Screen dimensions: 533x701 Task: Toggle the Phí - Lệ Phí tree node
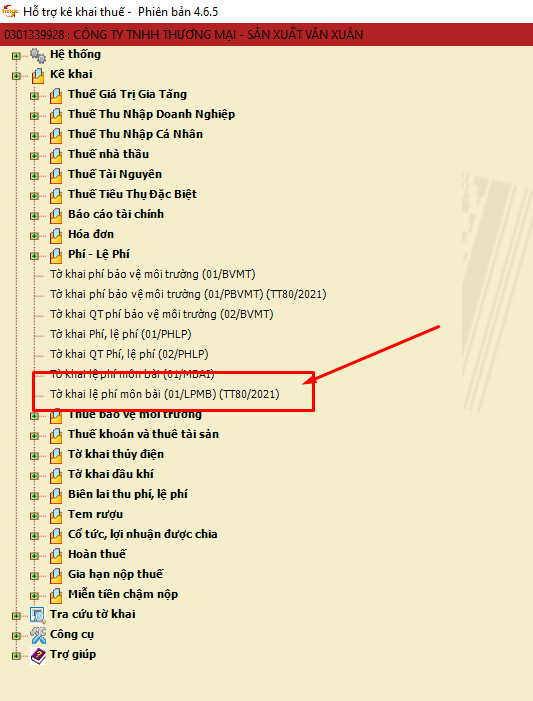(x=34, y=256)
